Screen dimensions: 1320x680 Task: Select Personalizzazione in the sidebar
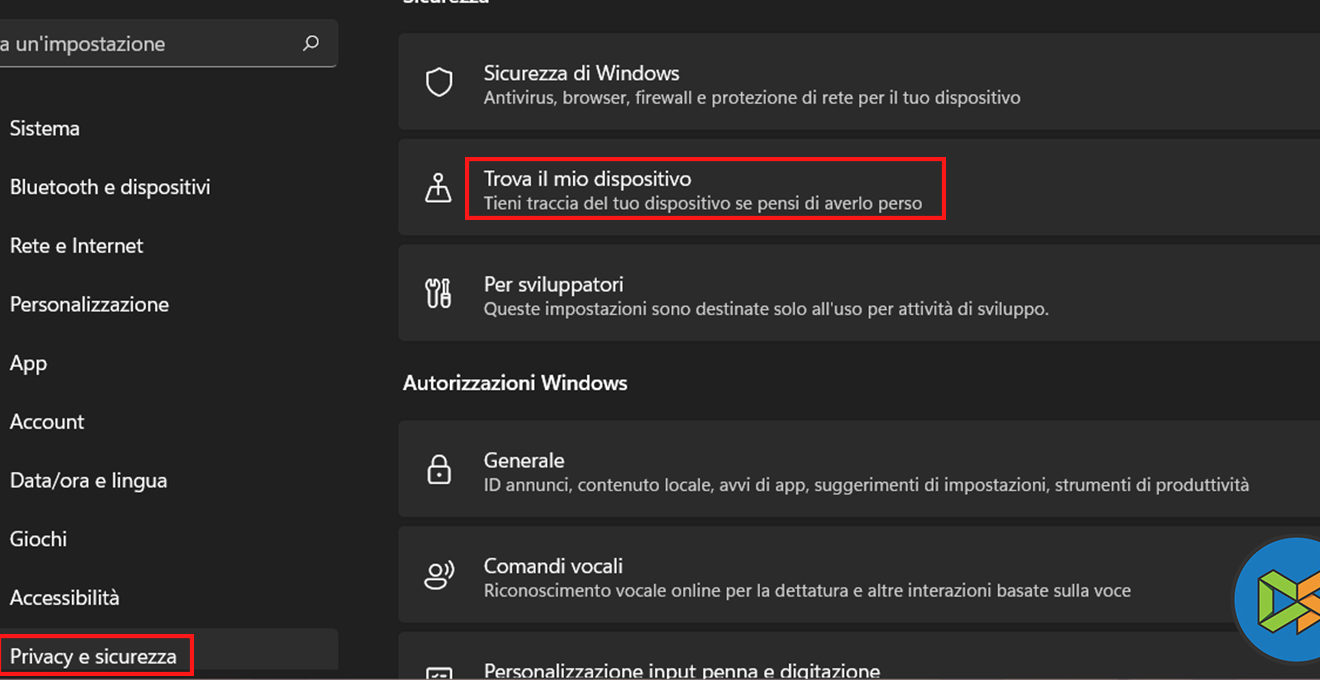tap(89, 304)
